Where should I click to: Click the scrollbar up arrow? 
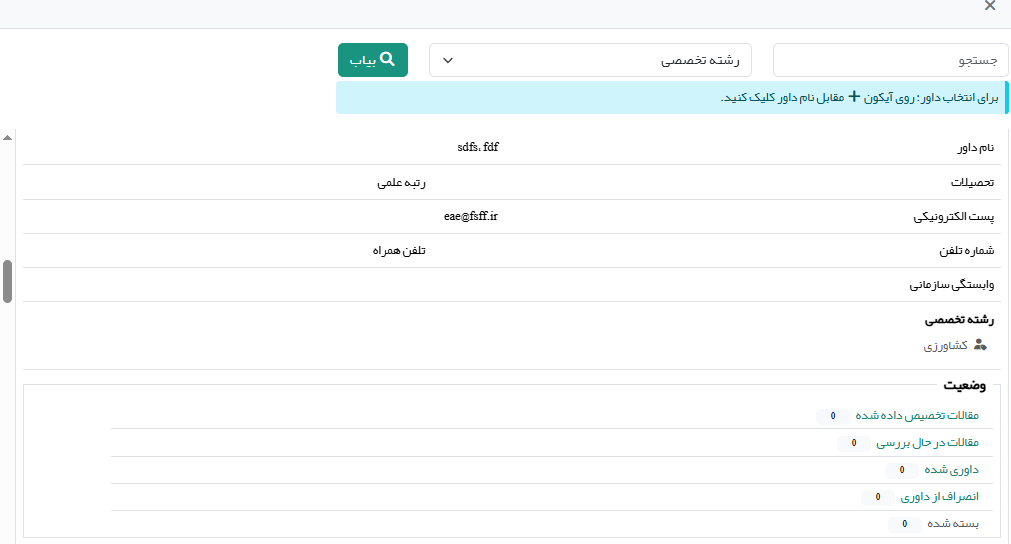(x=8, y=137)
